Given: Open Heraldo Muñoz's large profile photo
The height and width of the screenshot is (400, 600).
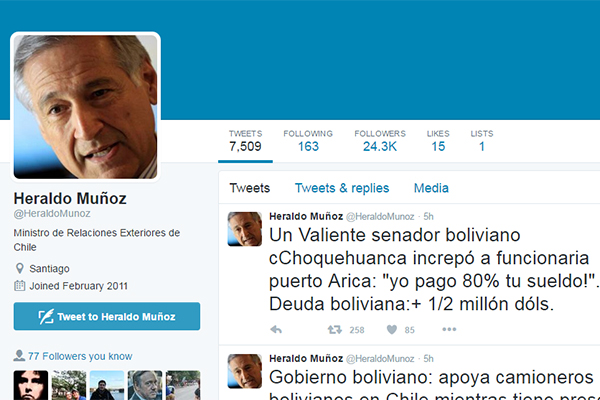Looking at the screenshot, I should [x=85, y=107].
